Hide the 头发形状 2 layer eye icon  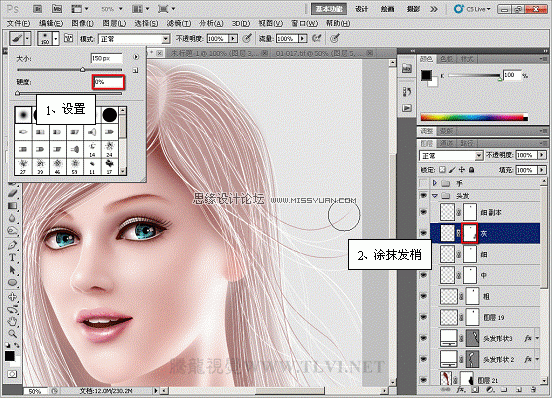pos(424,359)
